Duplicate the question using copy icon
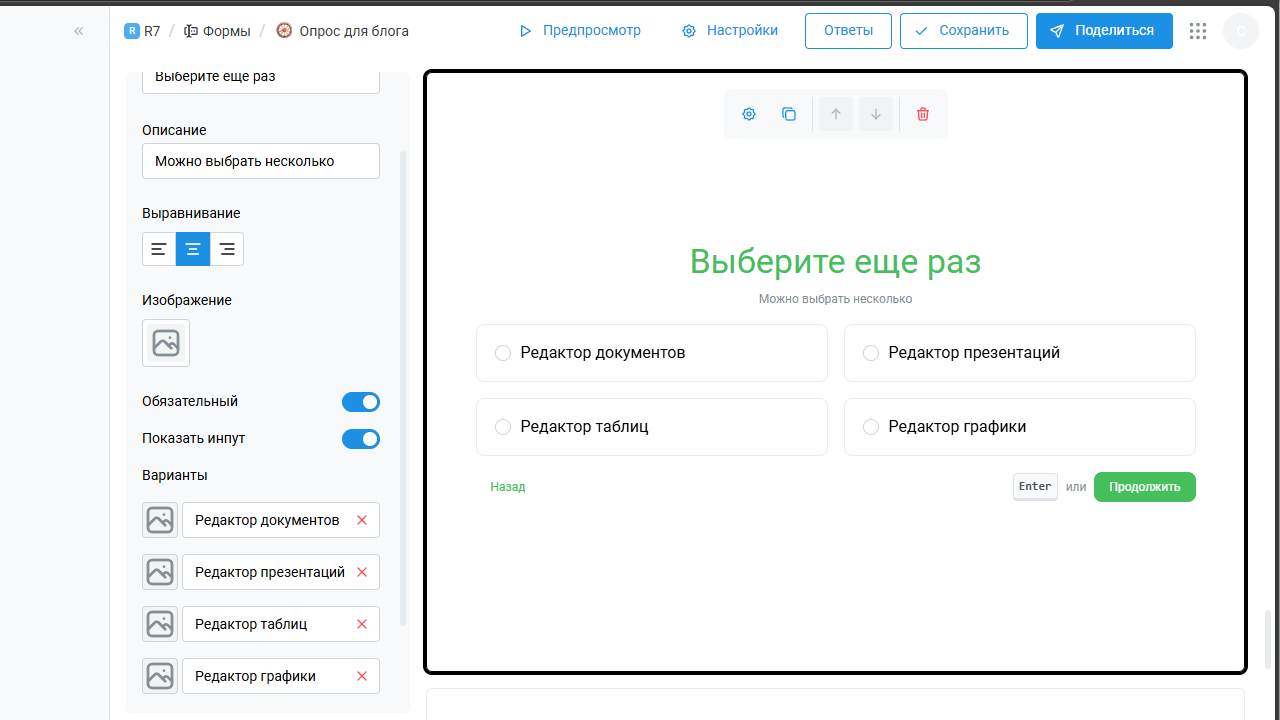Viewport: 1280px width, 720px height. click(789, 114)
